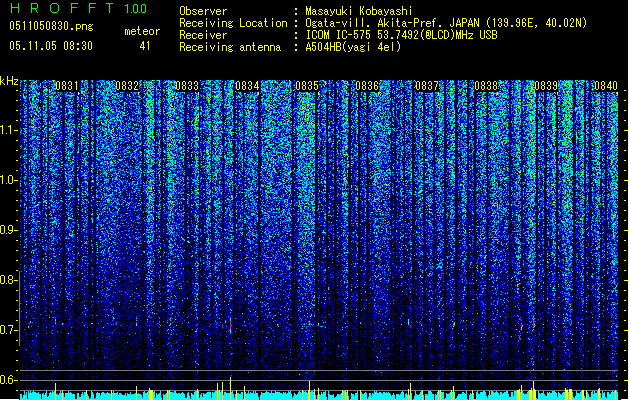629x400 pixels.
Task: Click the meteor count 41
Action: click(145, 46)
